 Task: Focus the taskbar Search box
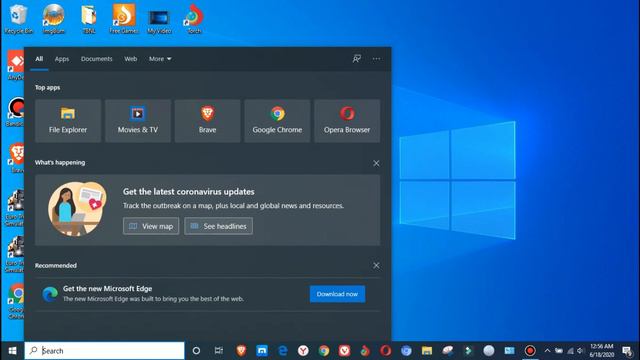coord(104,351)
